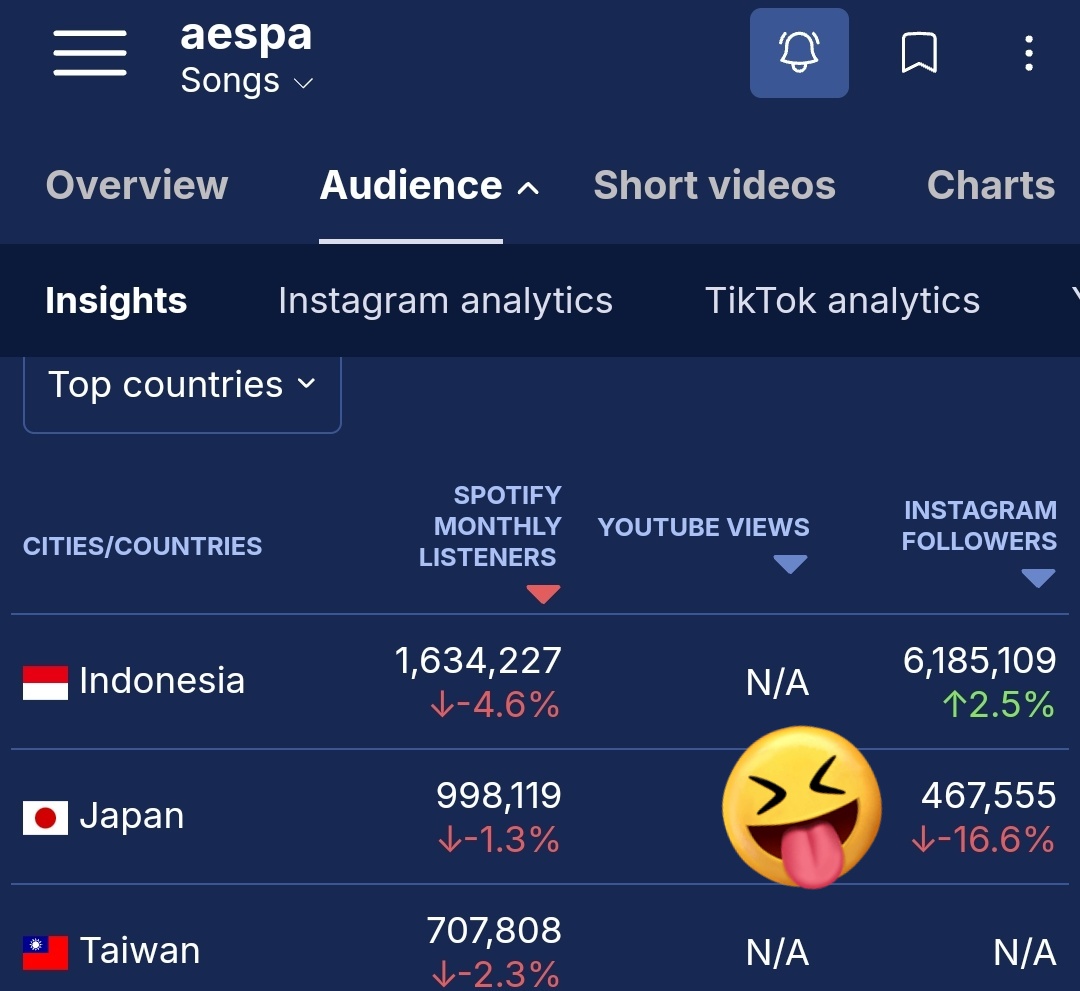Click the -16.6% Instagram change for Japan
Image resolution: width=1080 pixels, height=991 pixels.
tap(983, 840)
